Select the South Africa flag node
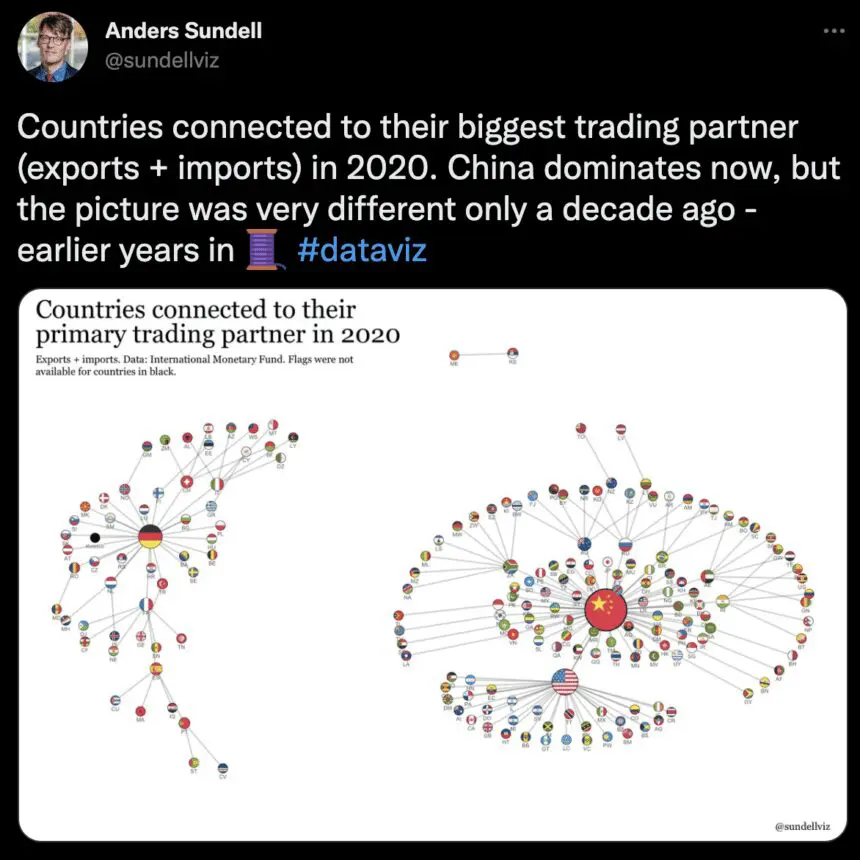Screen dimensions: 860x860 pyautogui.click(x=510, y=566)
